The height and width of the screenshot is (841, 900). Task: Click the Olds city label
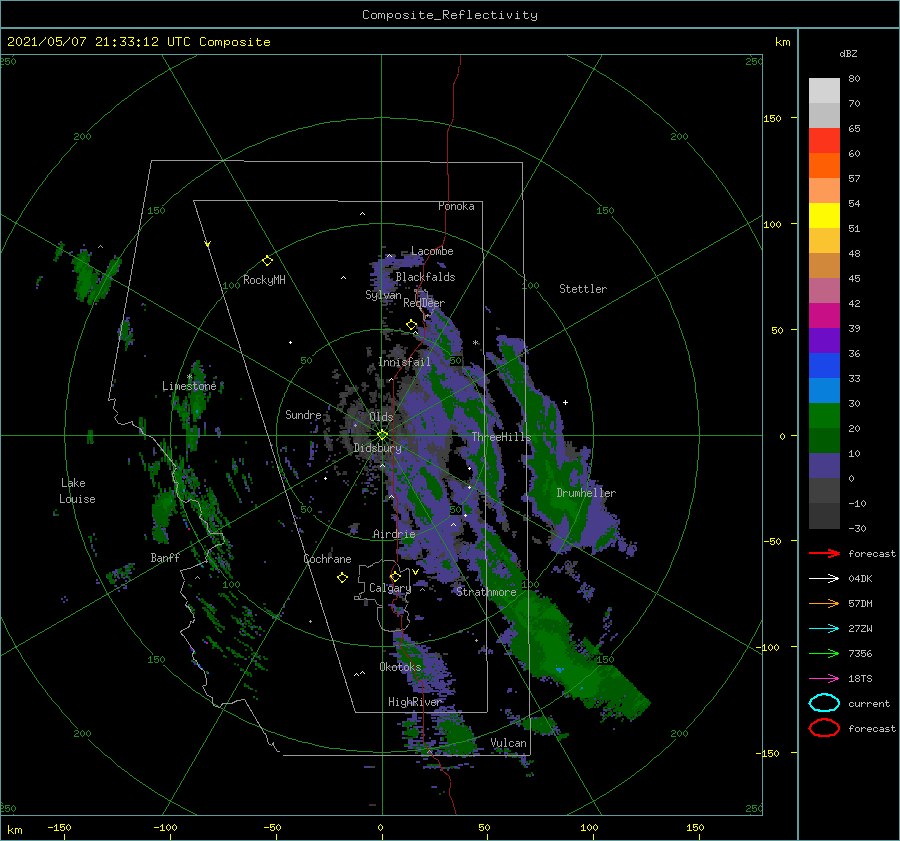point(381,417)
